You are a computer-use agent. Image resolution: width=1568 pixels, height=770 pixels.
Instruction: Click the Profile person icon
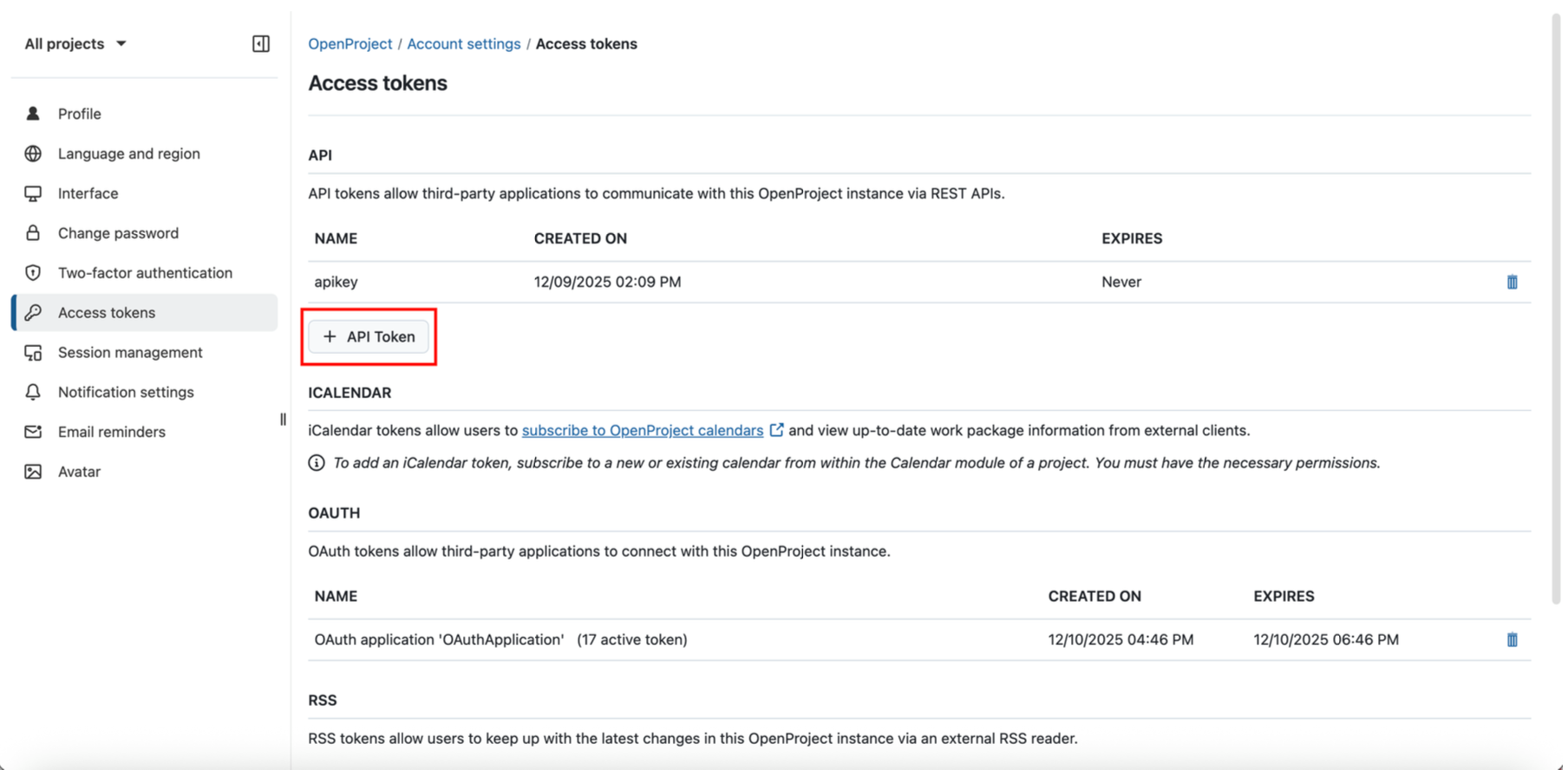[x=33, y=114]
